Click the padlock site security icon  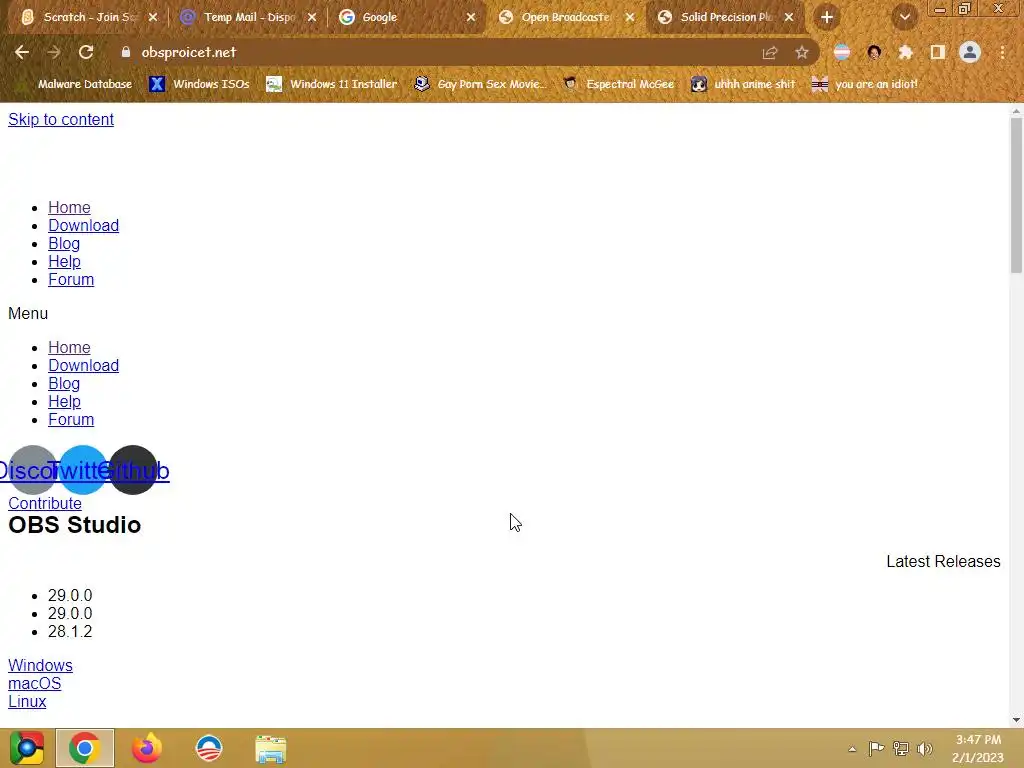(125, 52)
